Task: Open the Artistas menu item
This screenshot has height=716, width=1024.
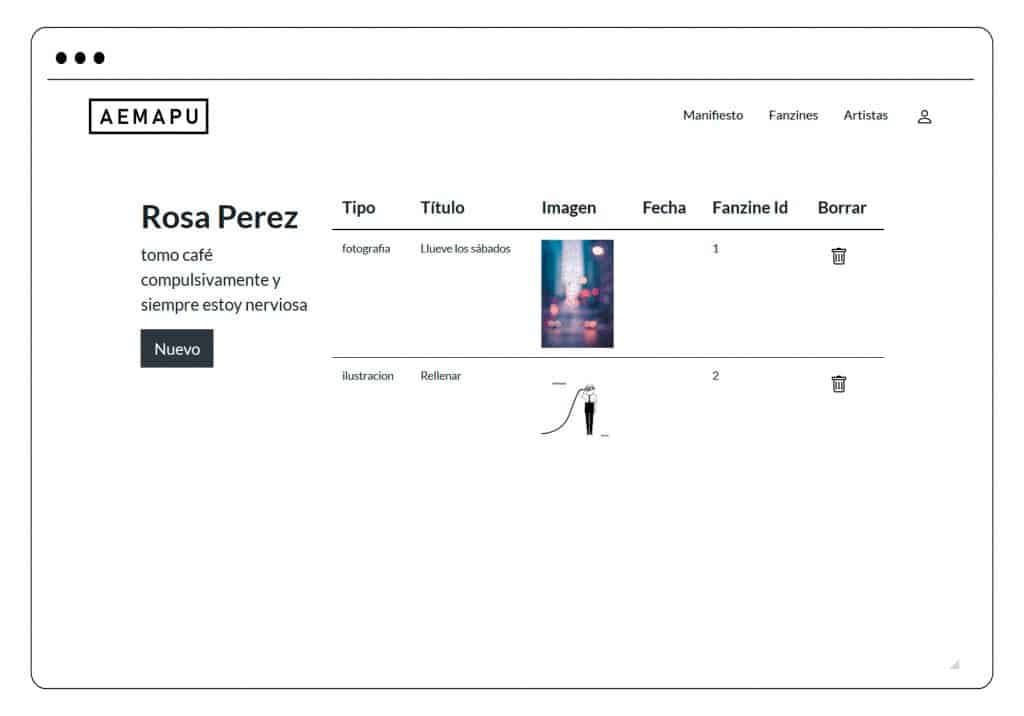Action: tap(865, 115)
